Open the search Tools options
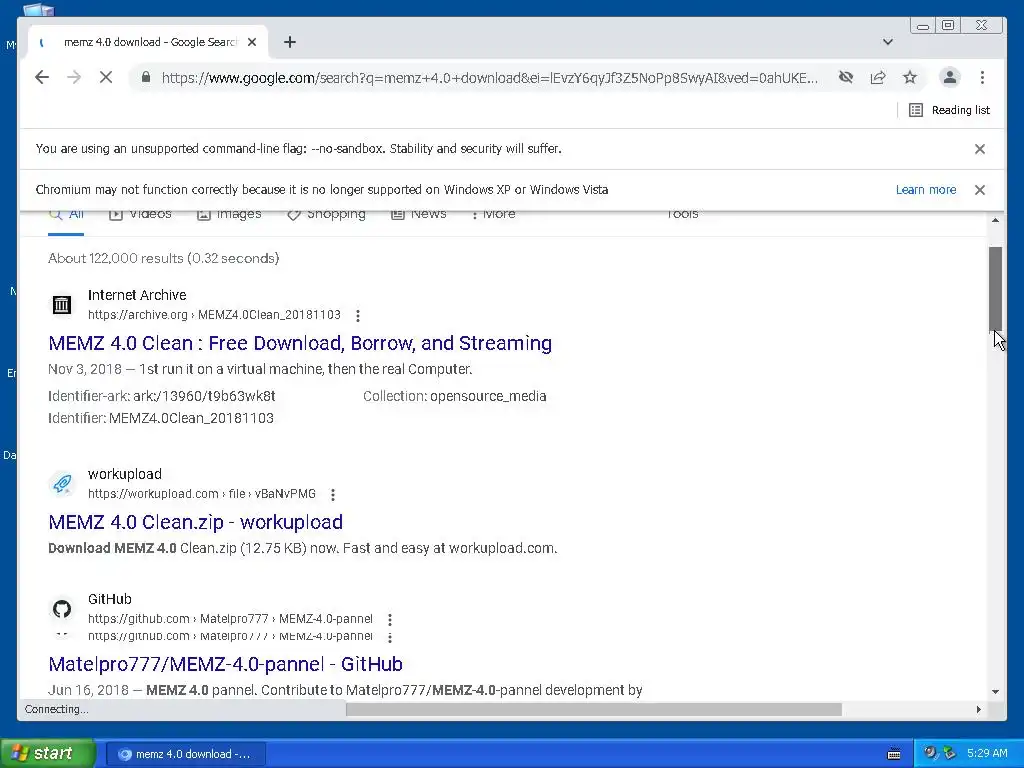The image size is (1024, 768). 682,214
